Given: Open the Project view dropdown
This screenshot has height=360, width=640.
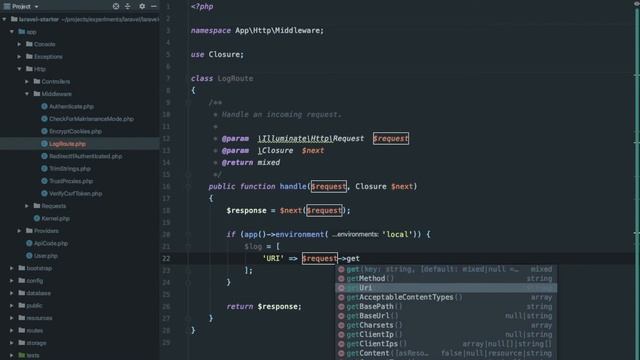Looking at the screenshot, I should tap(36, 7).
